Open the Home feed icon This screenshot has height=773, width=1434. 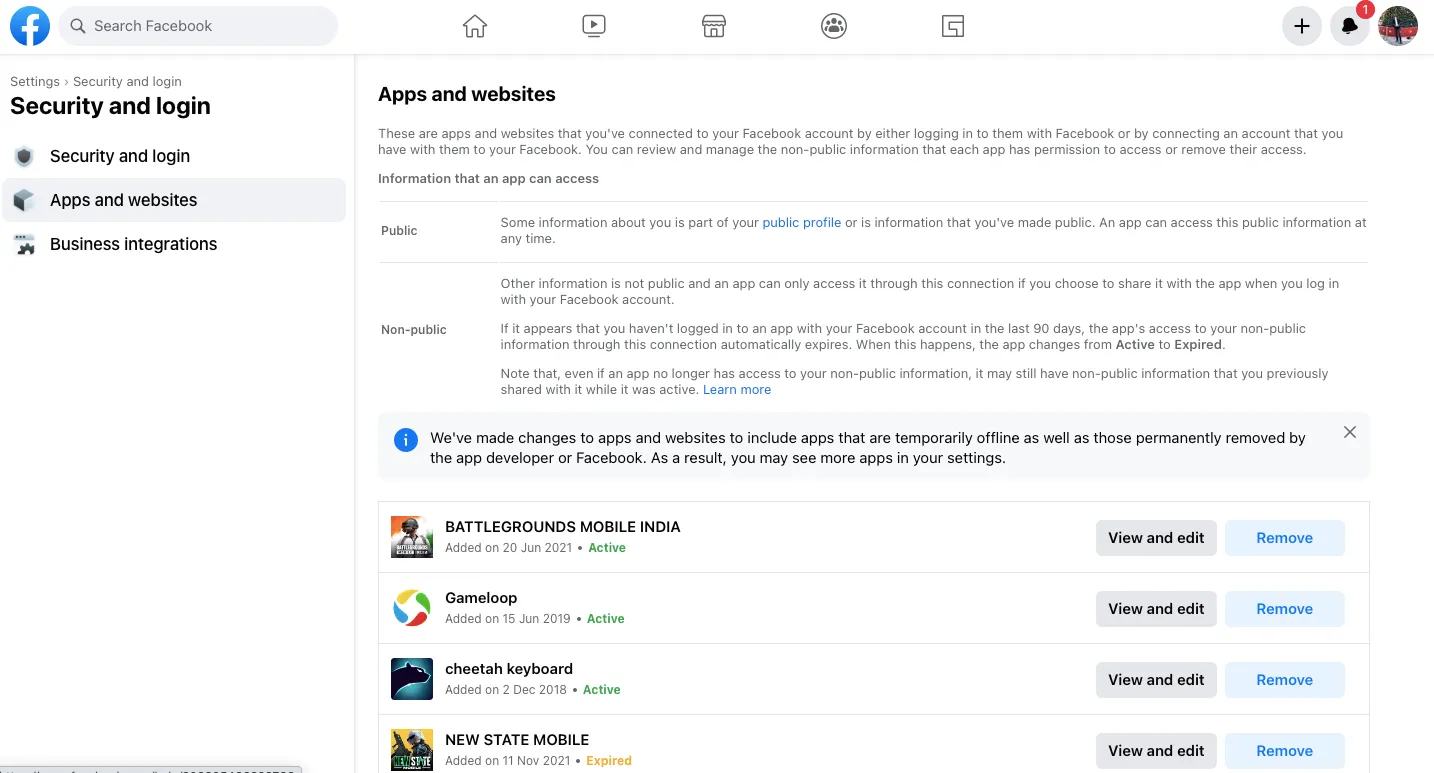[x=475, y=26]
